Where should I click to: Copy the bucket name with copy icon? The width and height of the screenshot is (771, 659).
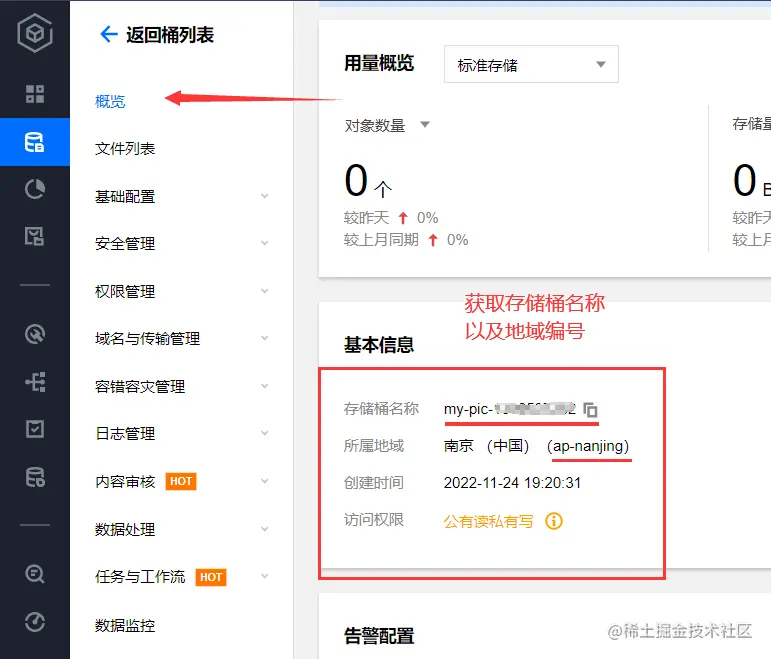[590, 409]
